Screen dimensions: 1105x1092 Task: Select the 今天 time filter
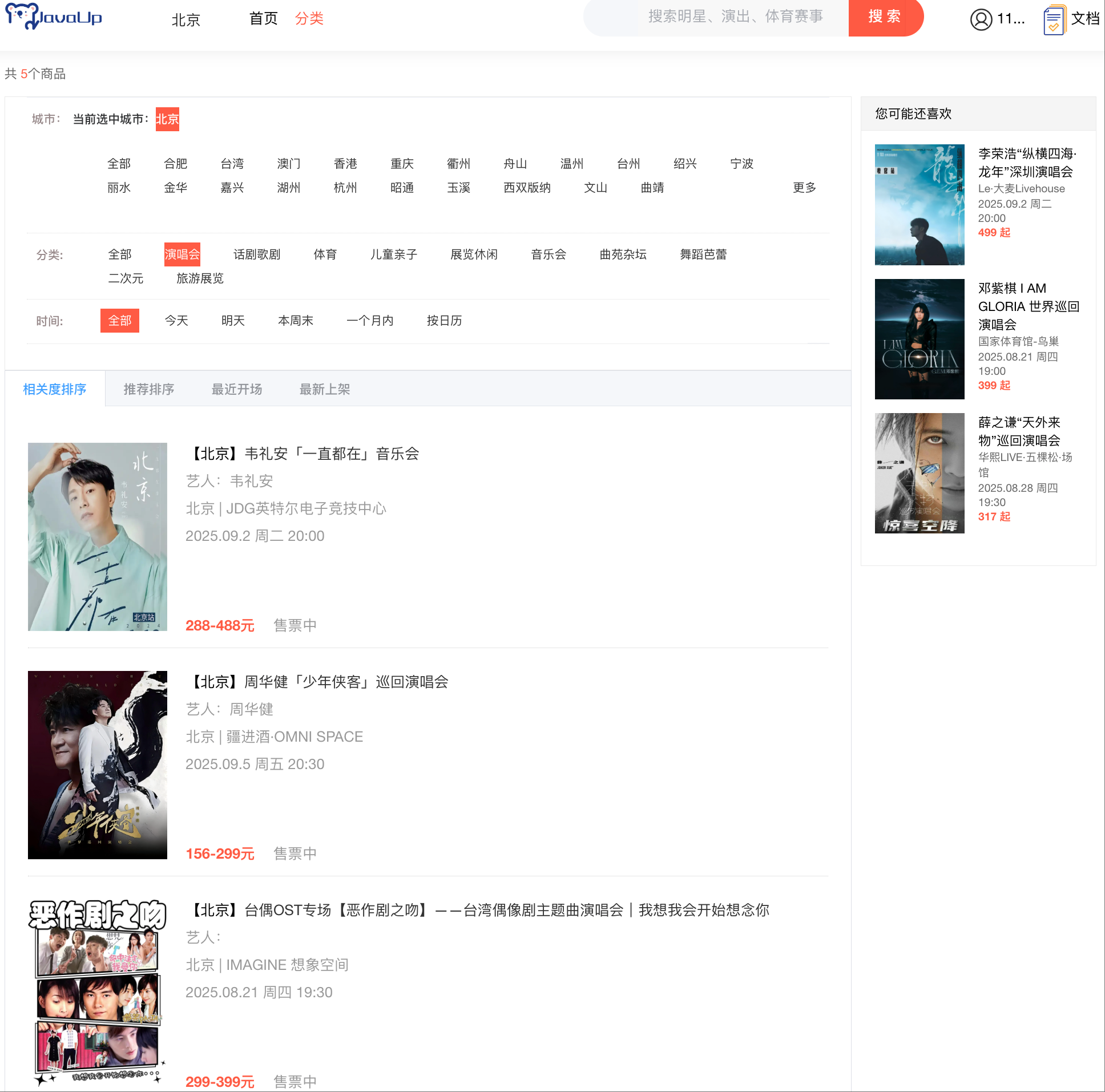click(x=176, y=321)
